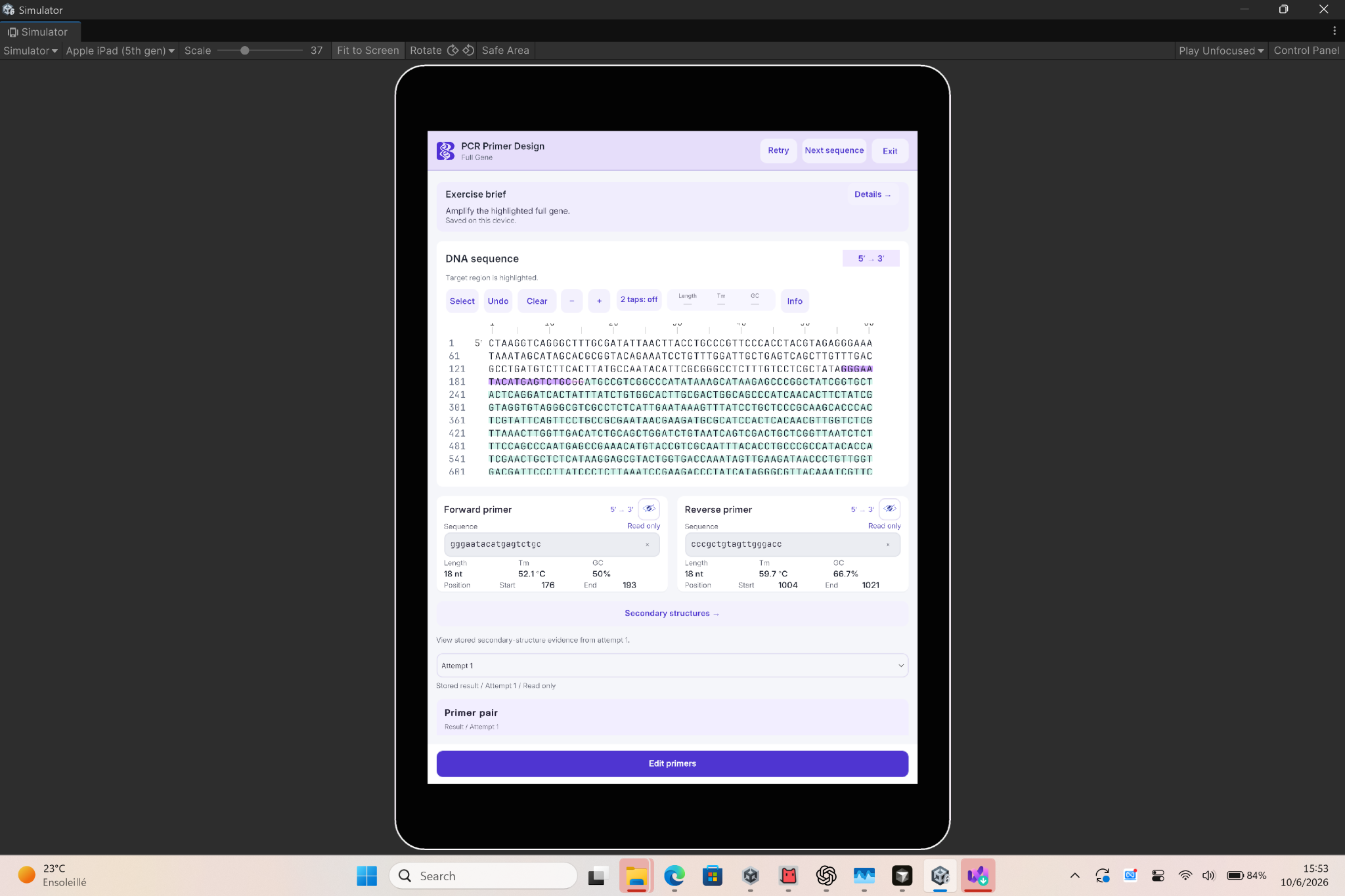Open ChatGPT icon in taskbar
This screenshot has height=896, width=1345.
(x=826, y=875)
